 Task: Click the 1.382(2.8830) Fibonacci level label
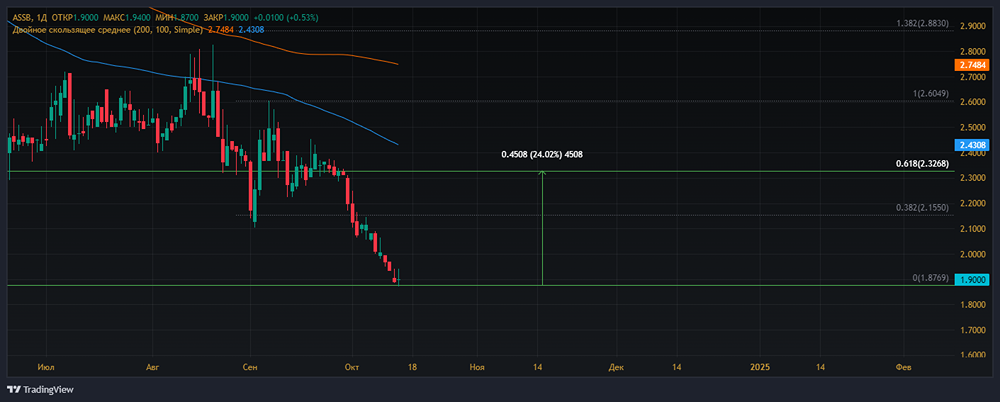(x=922, y=24)
